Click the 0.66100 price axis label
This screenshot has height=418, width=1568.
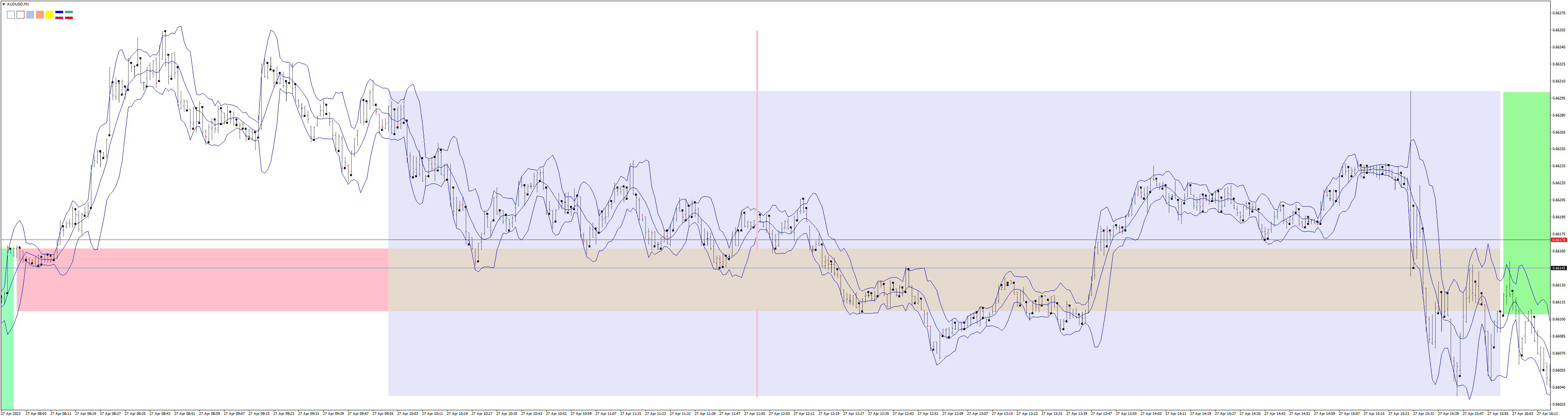[1558, 319]
